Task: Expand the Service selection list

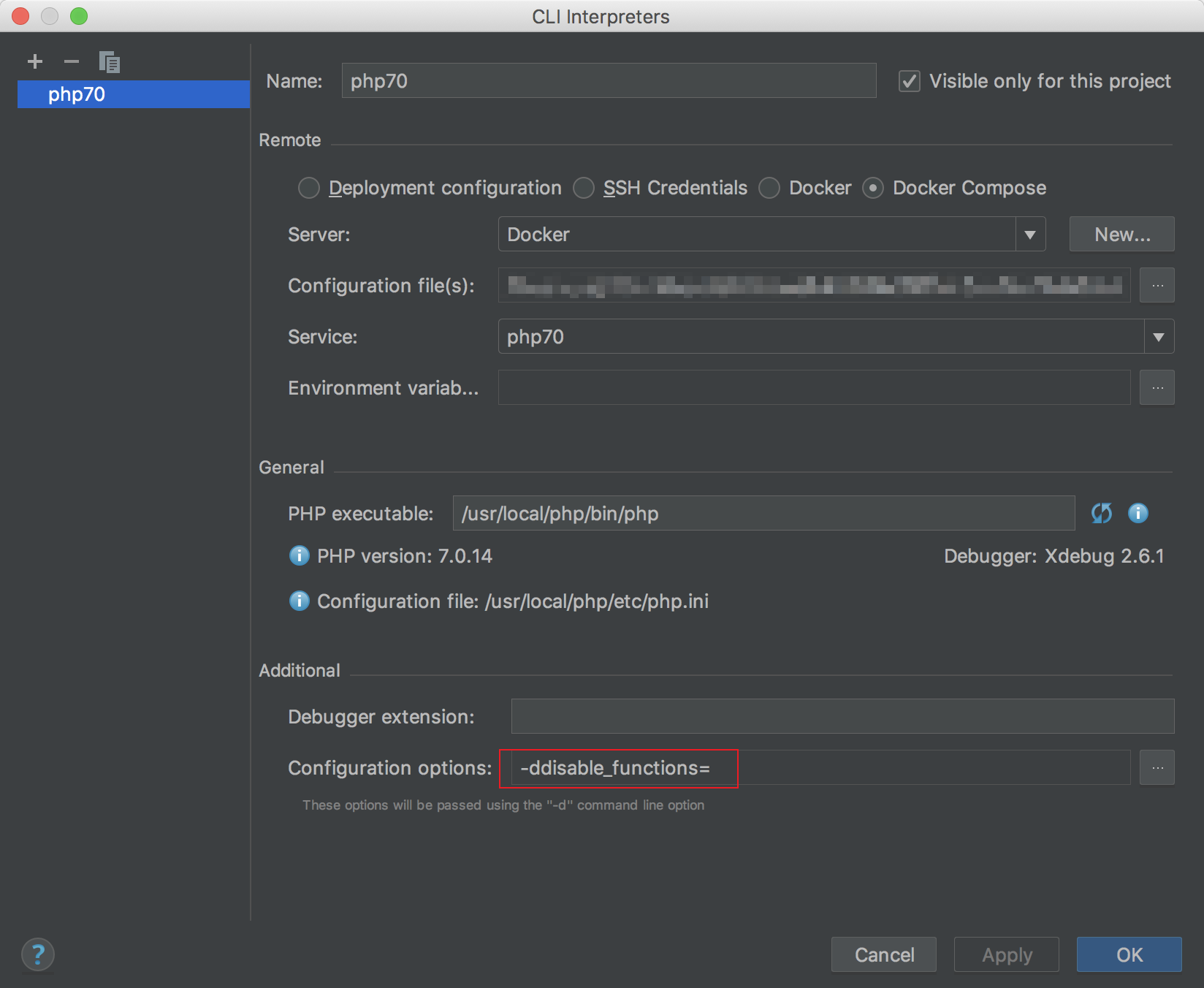Action: point(1158,336)
